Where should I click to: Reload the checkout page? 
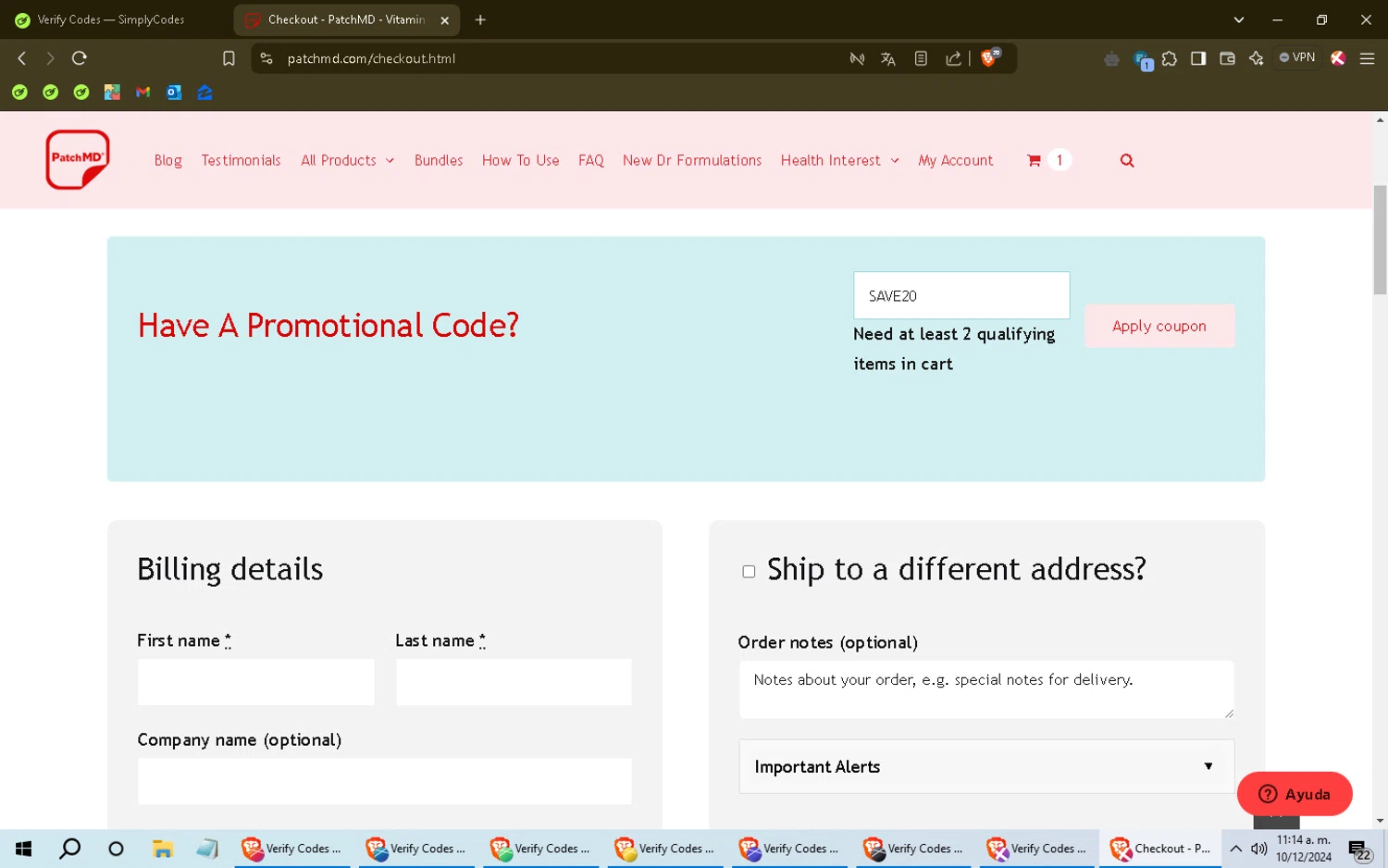point(80,58)
